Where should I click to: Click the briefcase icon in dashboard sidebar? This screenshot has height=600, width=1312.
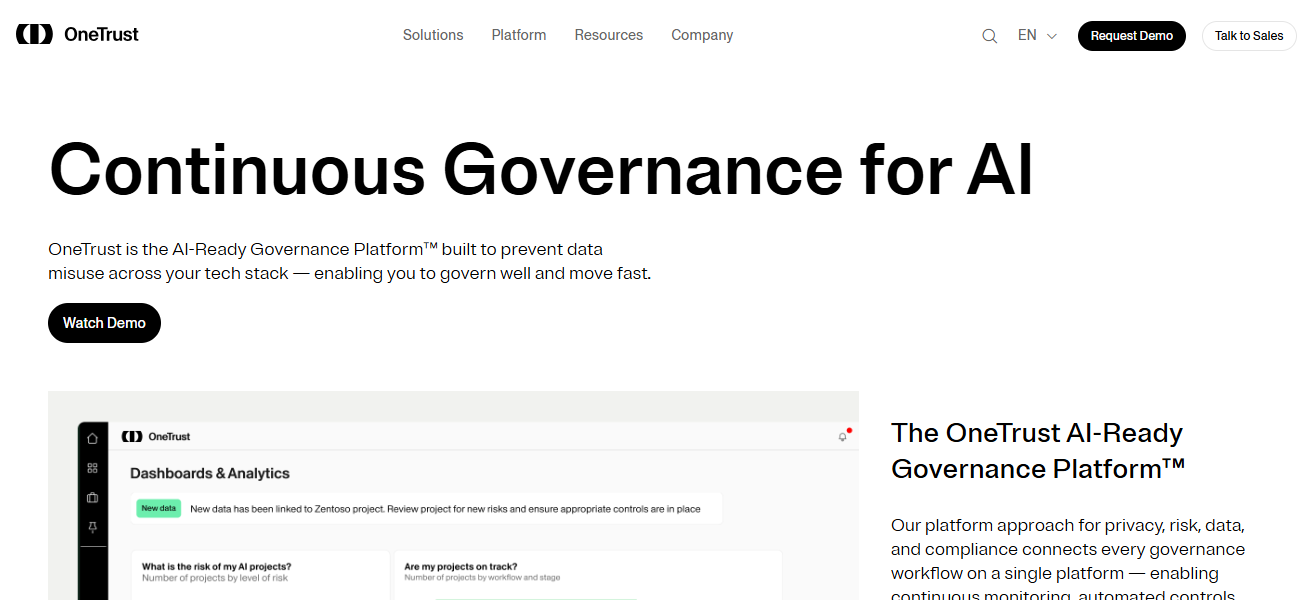pyautogui.click(x=92, y=497)
